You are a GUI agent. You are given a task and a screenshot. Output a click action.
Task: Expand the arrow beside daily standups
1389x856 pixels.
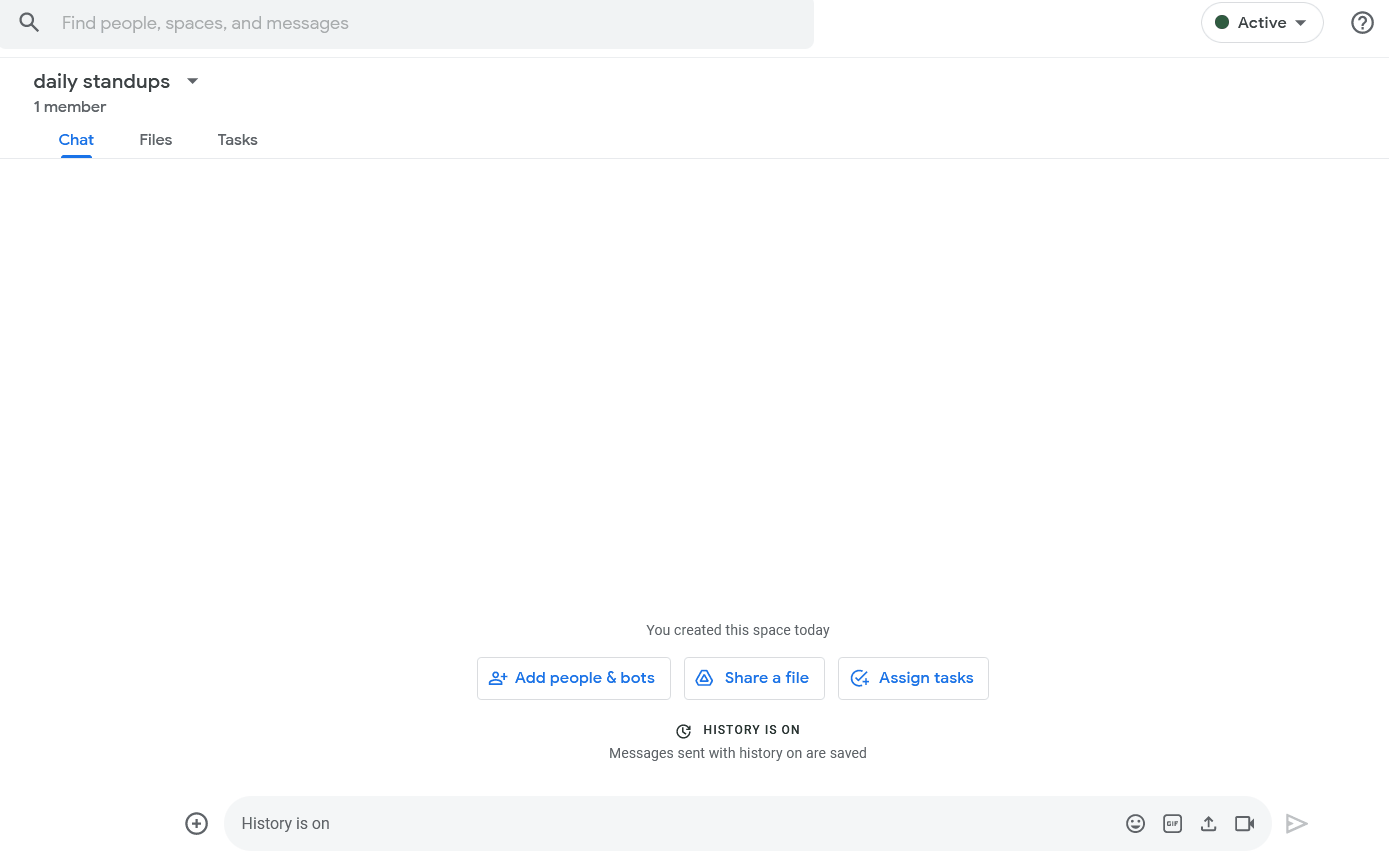coord(193,81)
